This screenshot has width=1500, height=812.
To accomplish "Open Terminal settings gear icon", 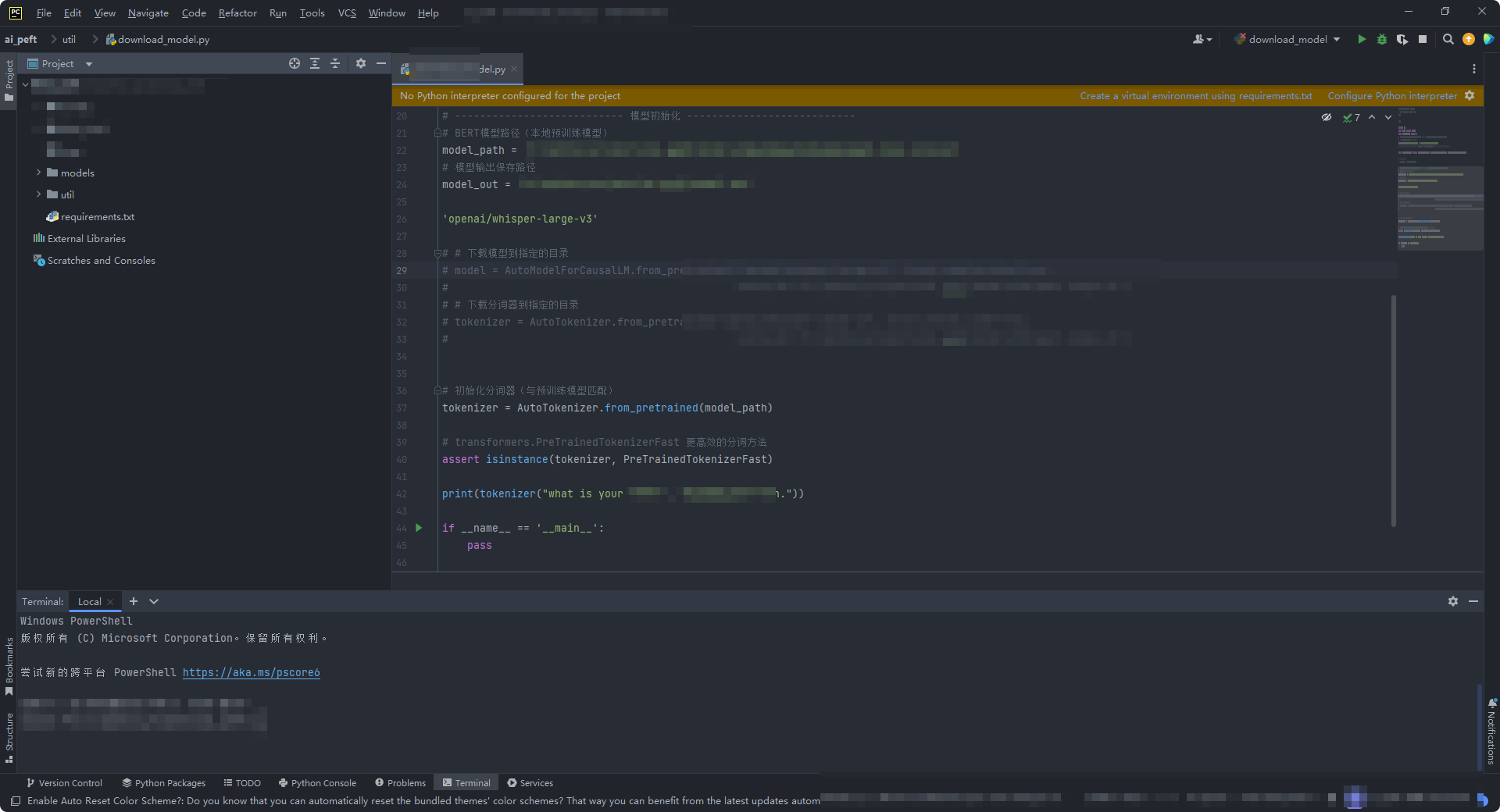I will tap(1453, 601).
